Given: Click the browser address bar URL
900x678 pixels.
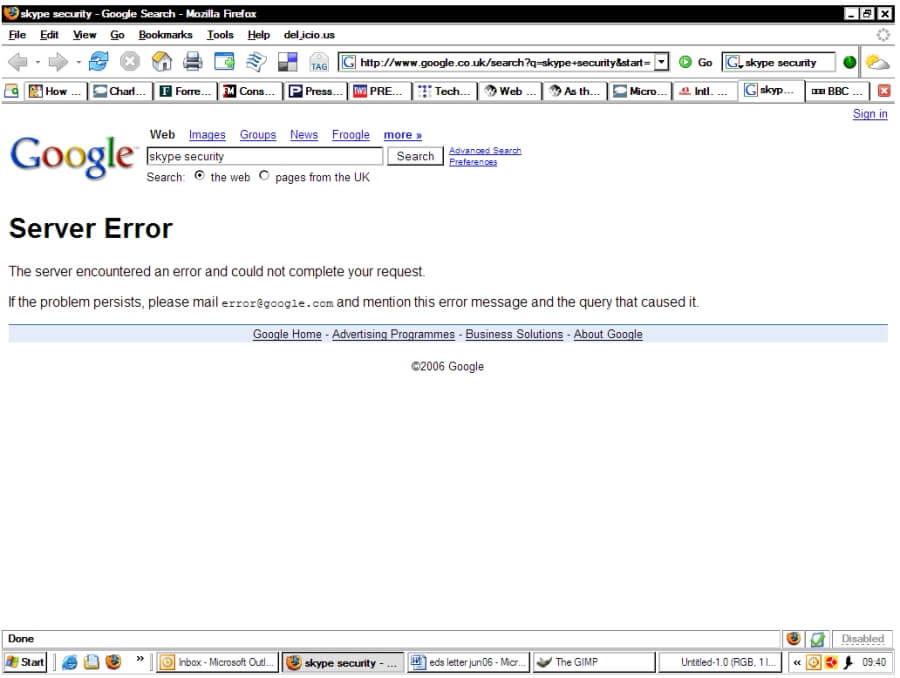Looking at the screenshot, I should point(505,62).
